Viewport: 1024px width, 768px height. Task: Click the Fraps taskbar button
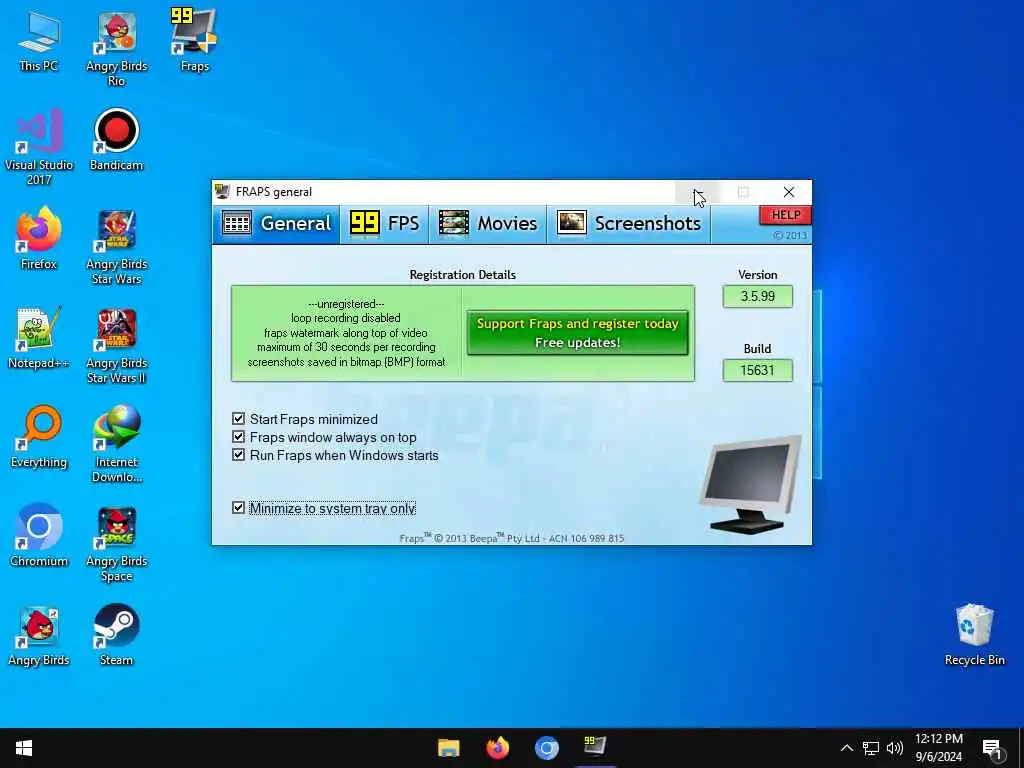(x=595, y=748)
